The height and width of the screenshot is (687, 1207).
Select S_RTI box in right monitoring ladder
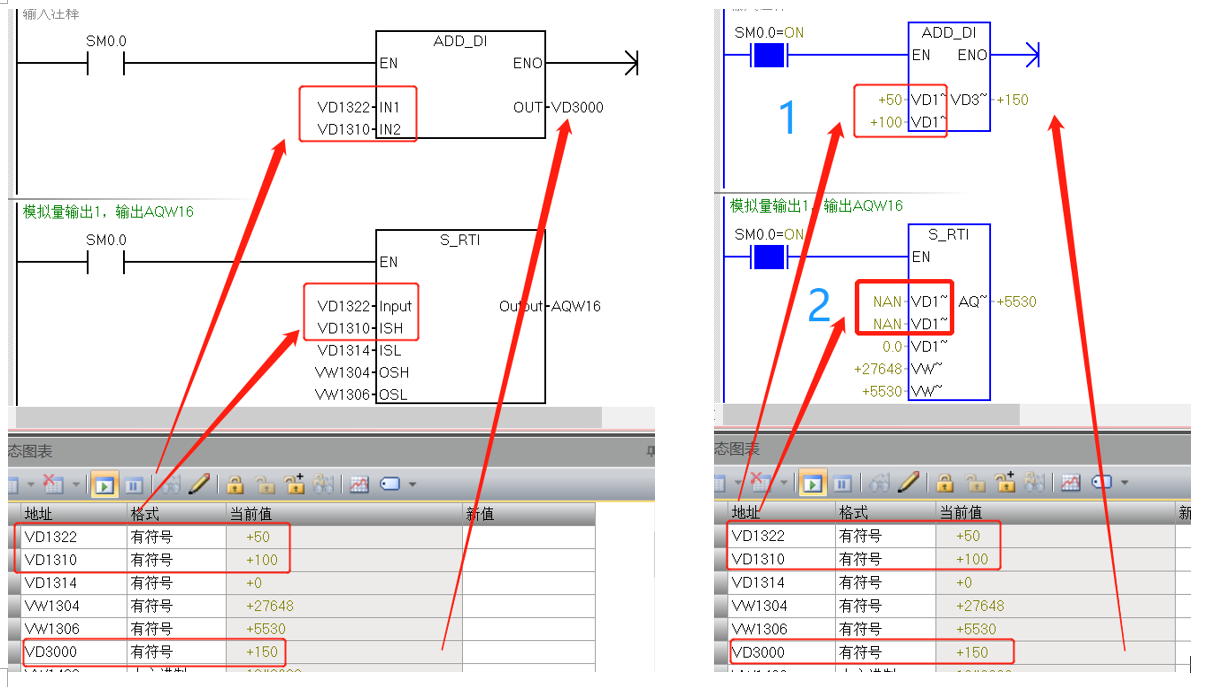(949, 312)
